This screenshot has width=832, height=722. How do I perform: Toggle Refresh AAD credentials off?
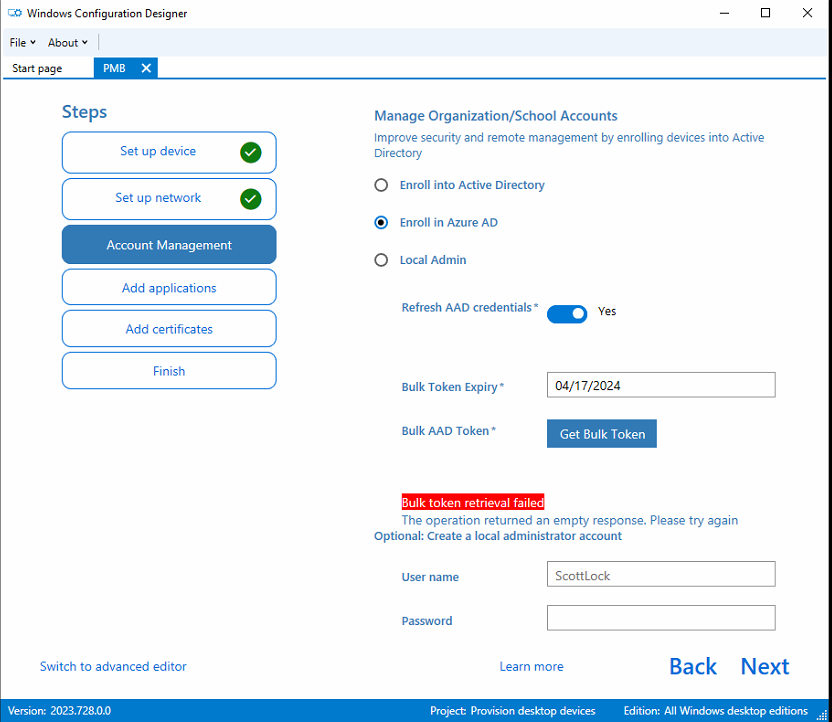[x=567, y=313]
